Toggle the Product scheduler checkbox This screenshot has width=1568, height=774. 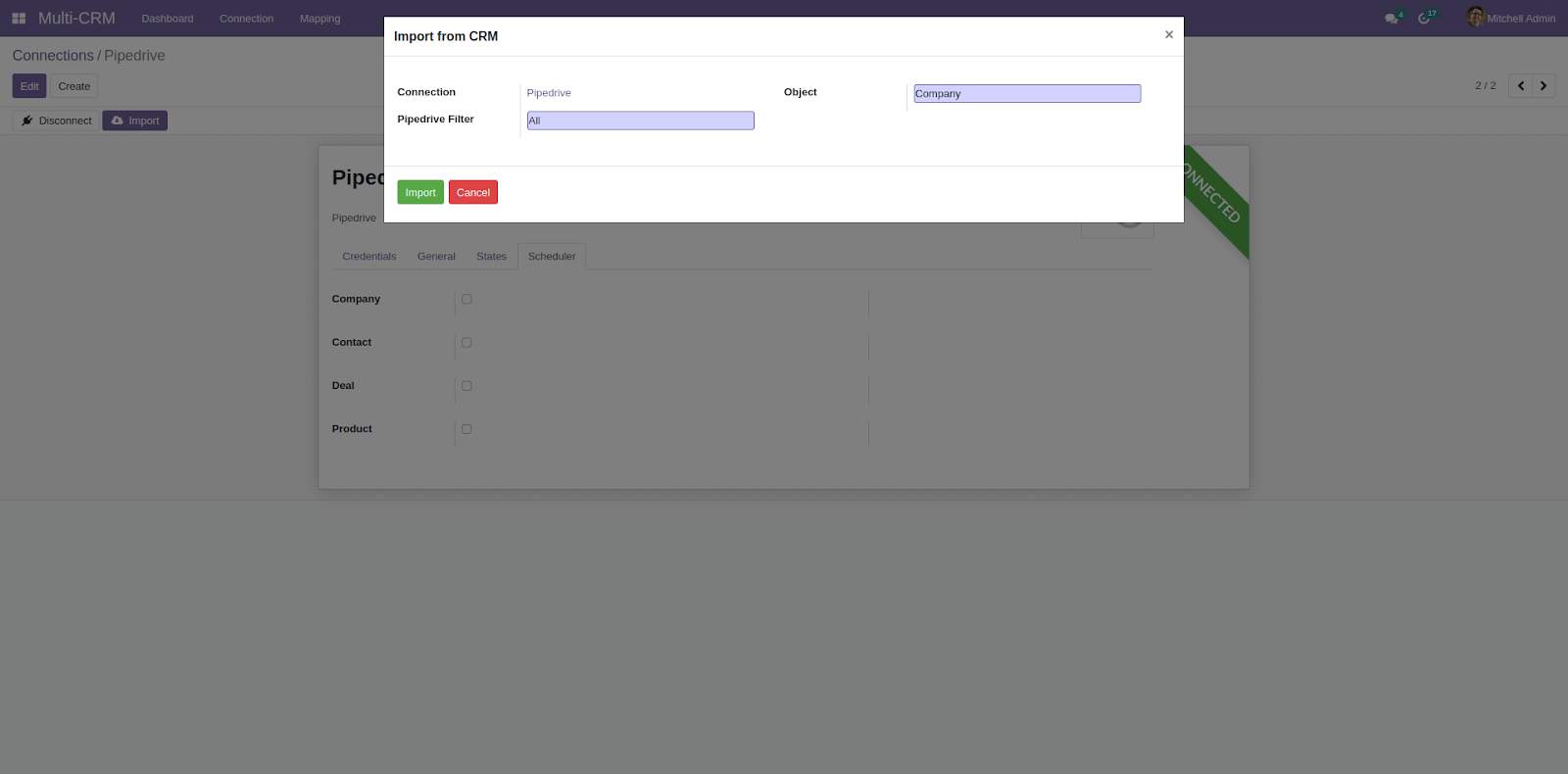466,429
